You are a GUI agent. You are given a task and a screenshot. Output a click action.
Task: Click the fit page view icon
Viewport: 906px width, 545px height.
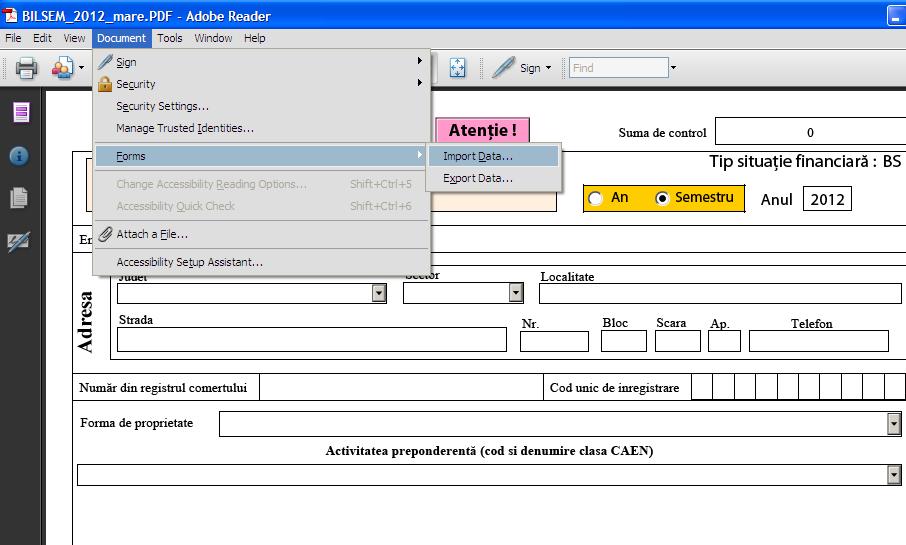(457, 68)
